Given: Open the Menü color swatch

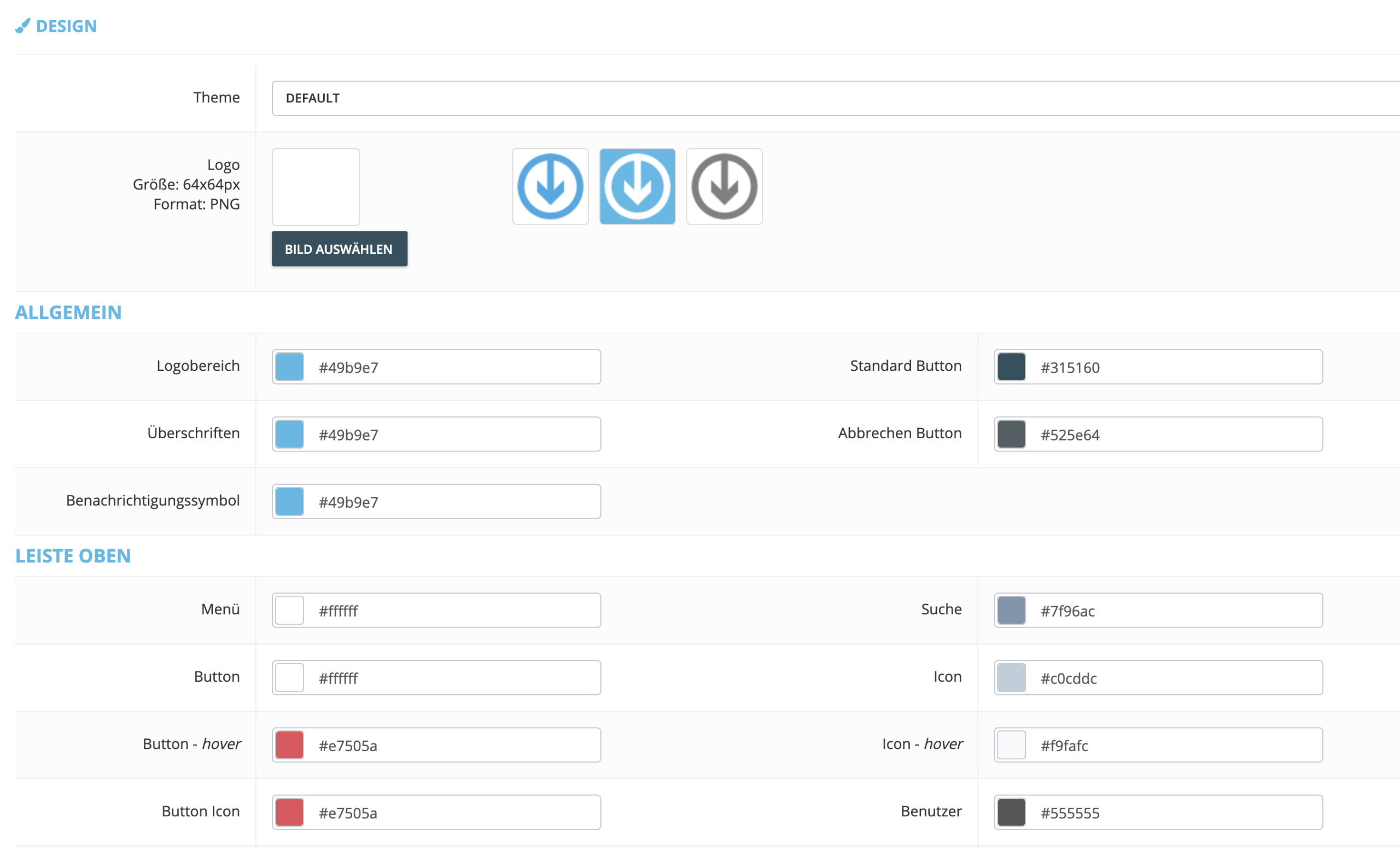Looking at the screenshot, I should click(289, 611).
